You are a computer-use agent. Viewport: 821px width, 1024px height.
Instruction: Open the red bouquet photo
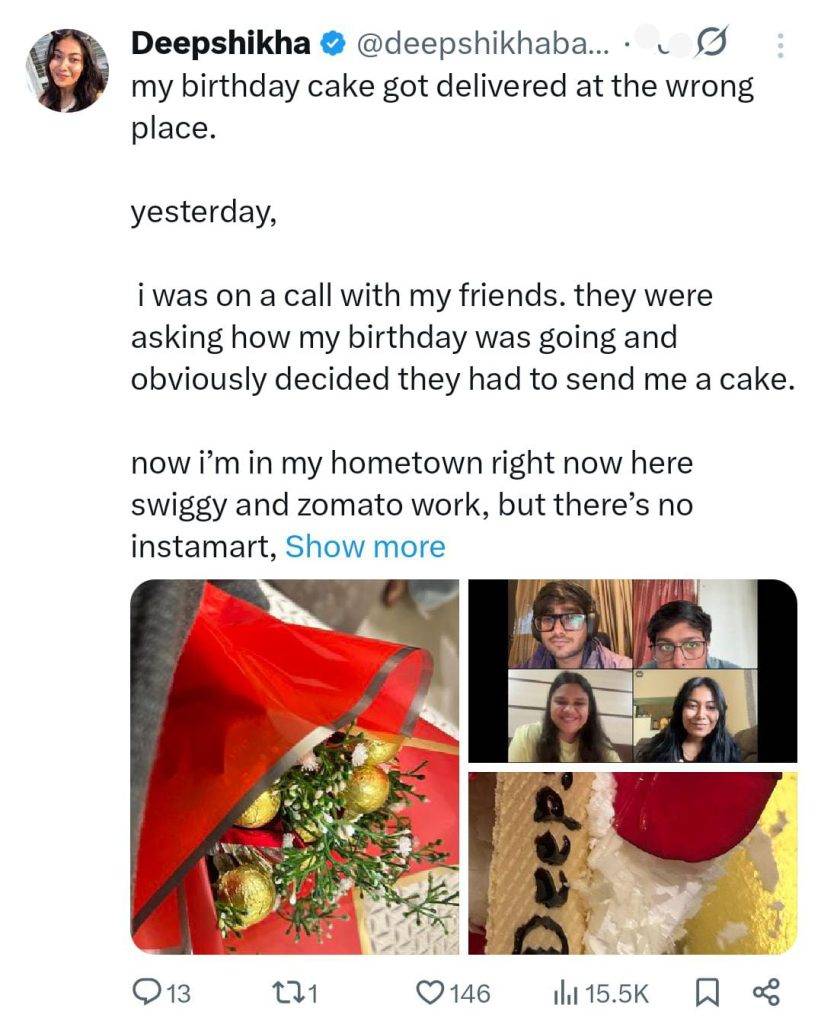click(x=295, y=767)
